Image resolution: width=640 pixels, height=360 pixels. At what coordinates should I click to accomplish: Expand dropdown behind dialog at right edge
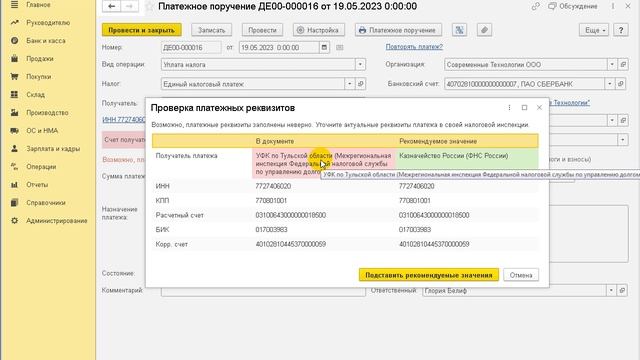click(622, 140)
